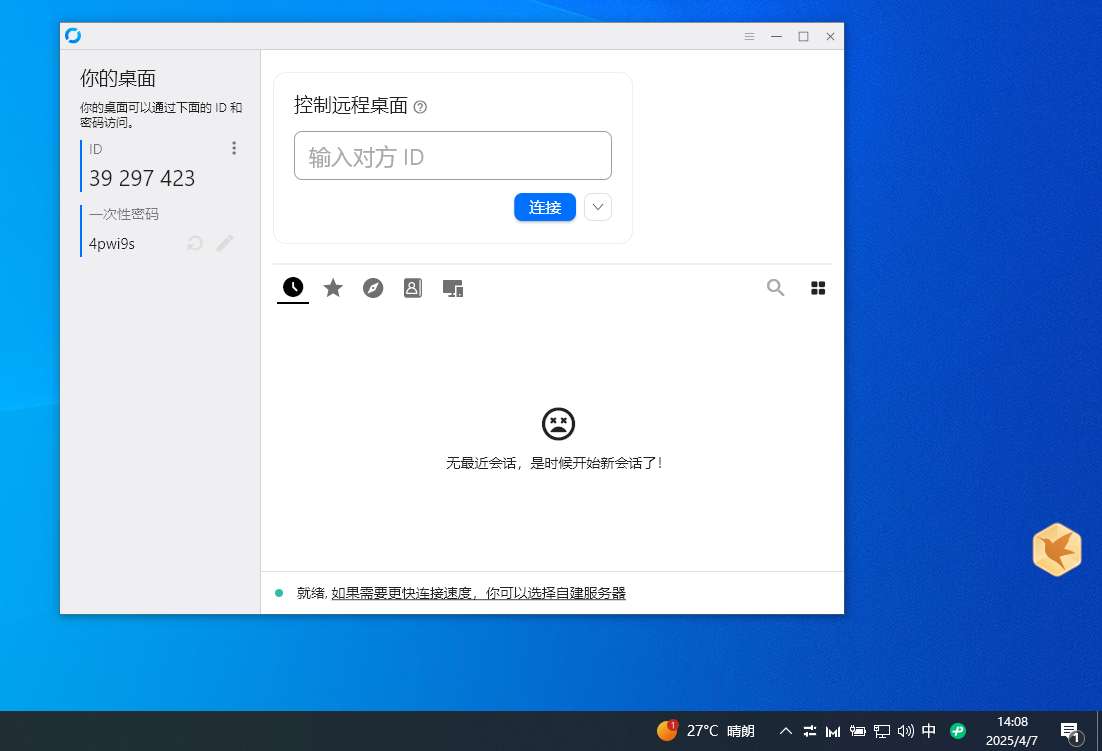
Task: Click the 你的桌面 heading
Action: click(x=118, y=78)
